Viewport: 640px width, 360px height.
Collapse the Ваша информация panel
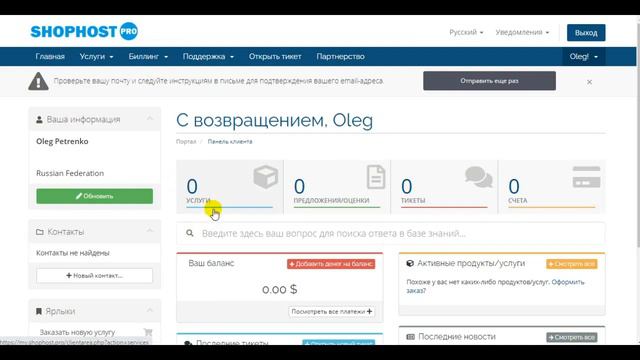150,119
